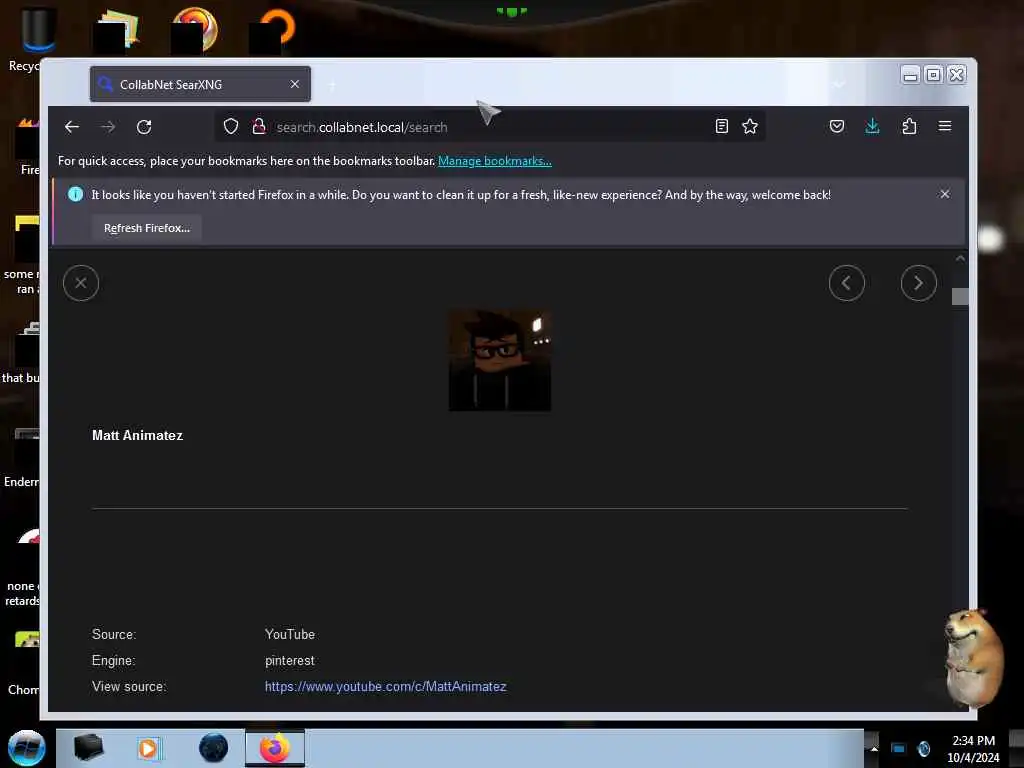This screenshot has height=768, width=1024.
Task: Click the YouTube source value
Action: click(x=290, y=634)
